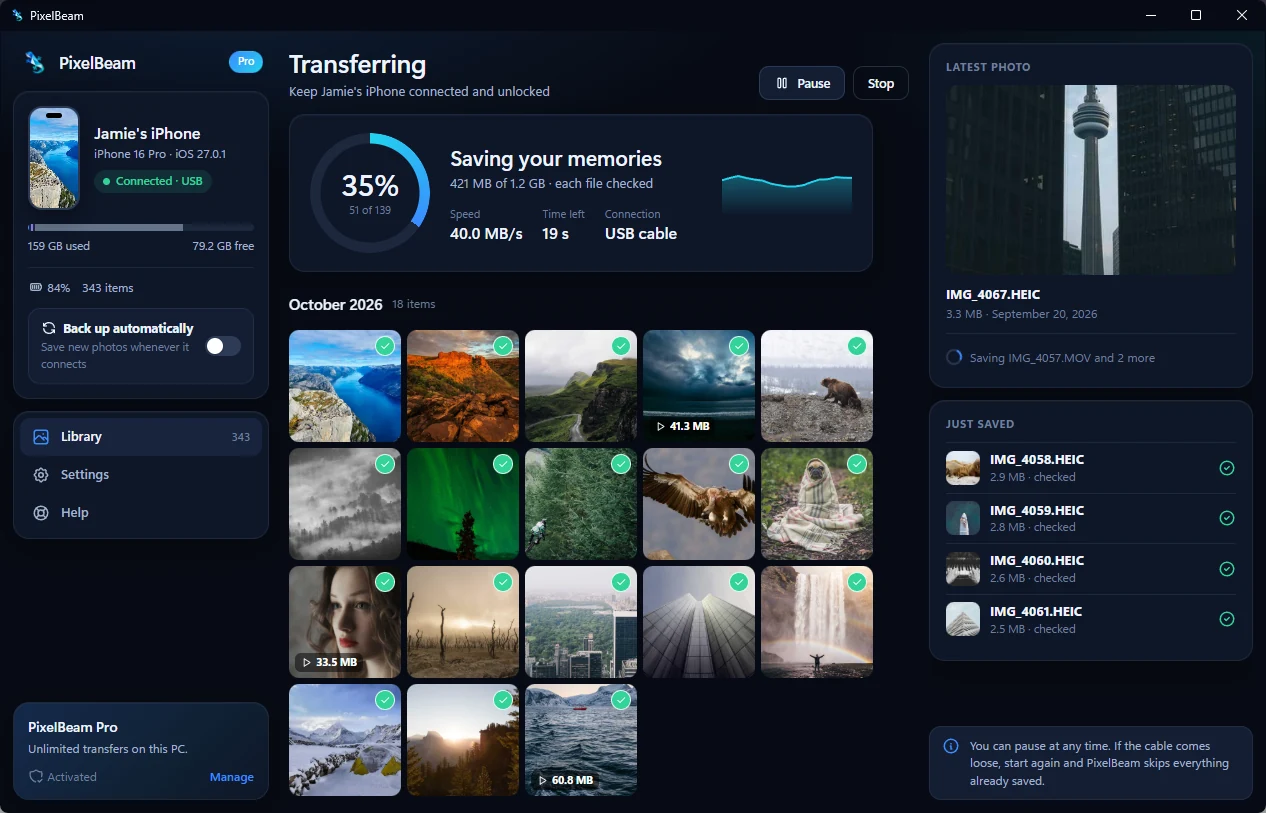1266x813 pixels.
Task: Click the Help lifebuoy icon
Action: [x=41, y=513]
